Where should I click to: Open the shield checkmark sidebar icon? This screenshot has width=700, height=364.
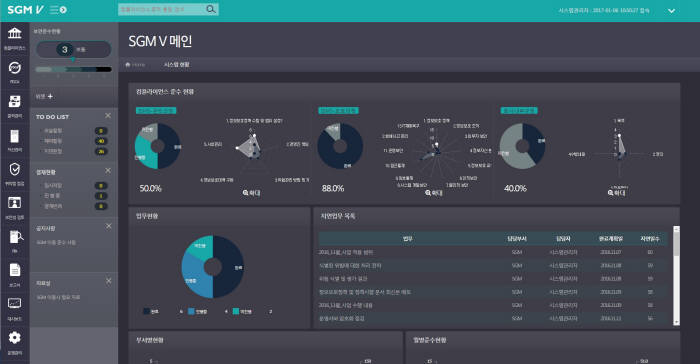(x=14, y=169)
